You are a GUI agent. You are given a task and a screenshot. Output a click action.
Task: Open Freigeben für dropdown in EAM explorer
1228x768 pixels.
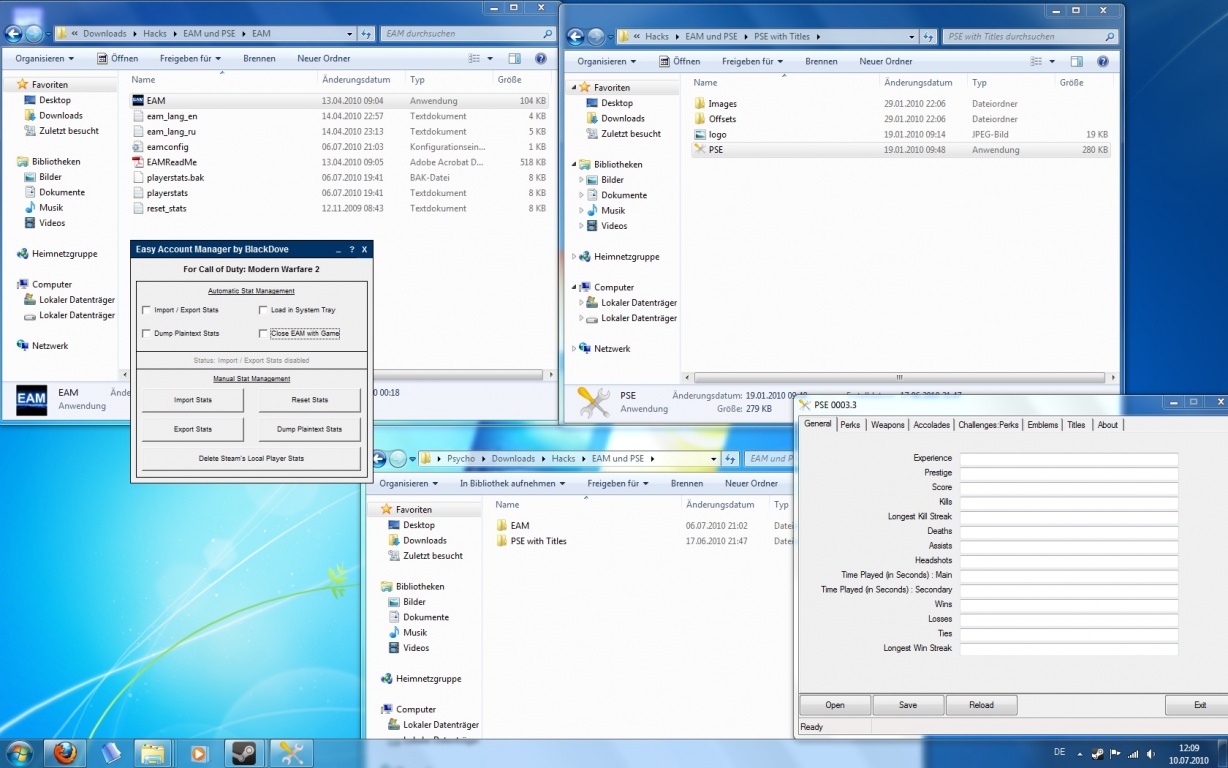click(189, 59)
